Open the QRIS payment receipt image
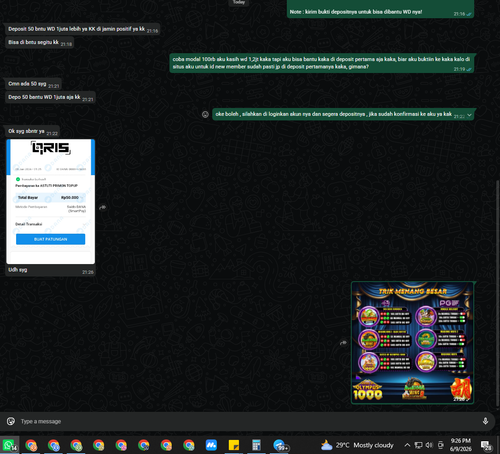Image resolution: width=500 pixels, height=454 pixels. click(51, 201)
